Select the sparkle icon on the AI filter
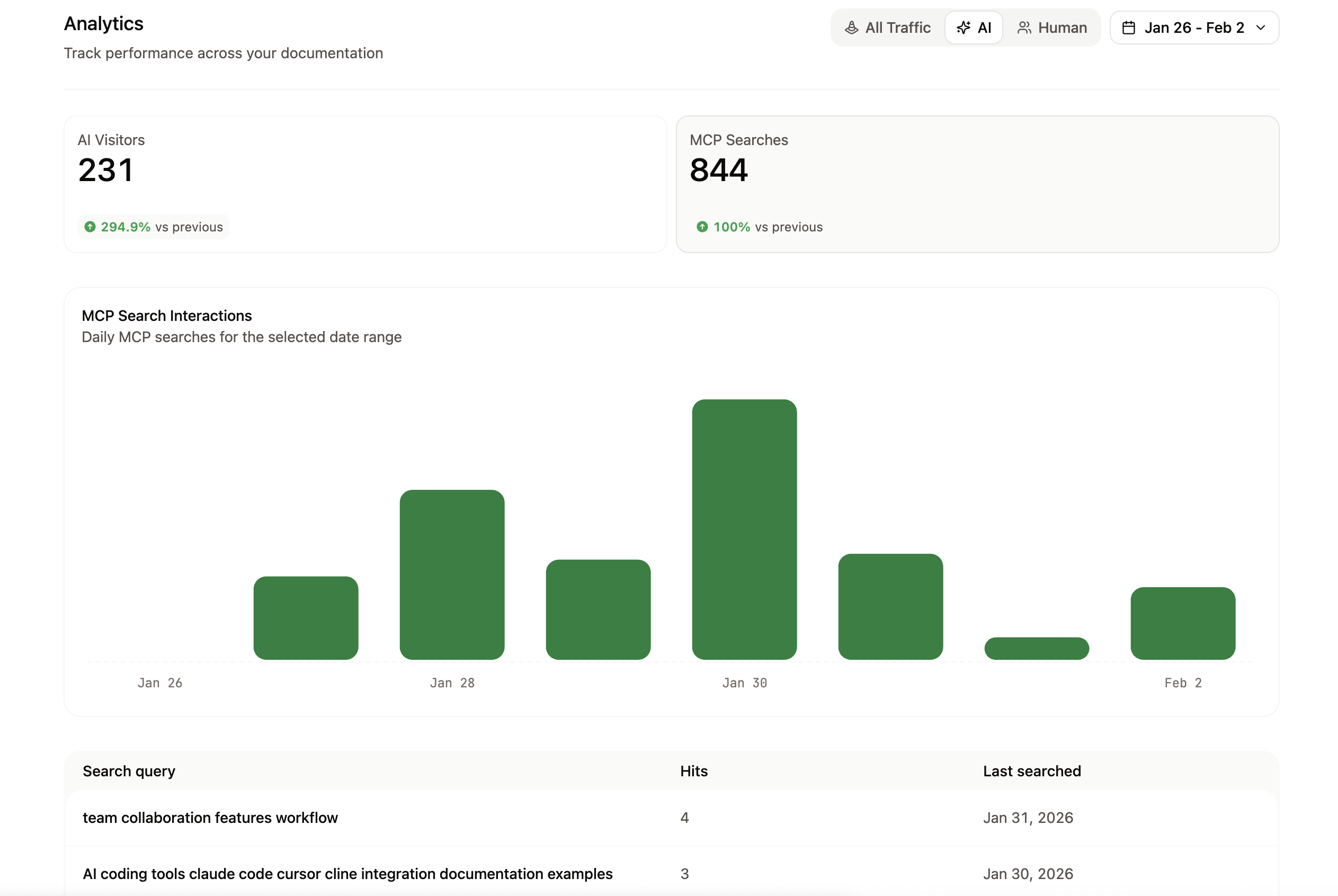1338x896 pixels. (964, 27)
